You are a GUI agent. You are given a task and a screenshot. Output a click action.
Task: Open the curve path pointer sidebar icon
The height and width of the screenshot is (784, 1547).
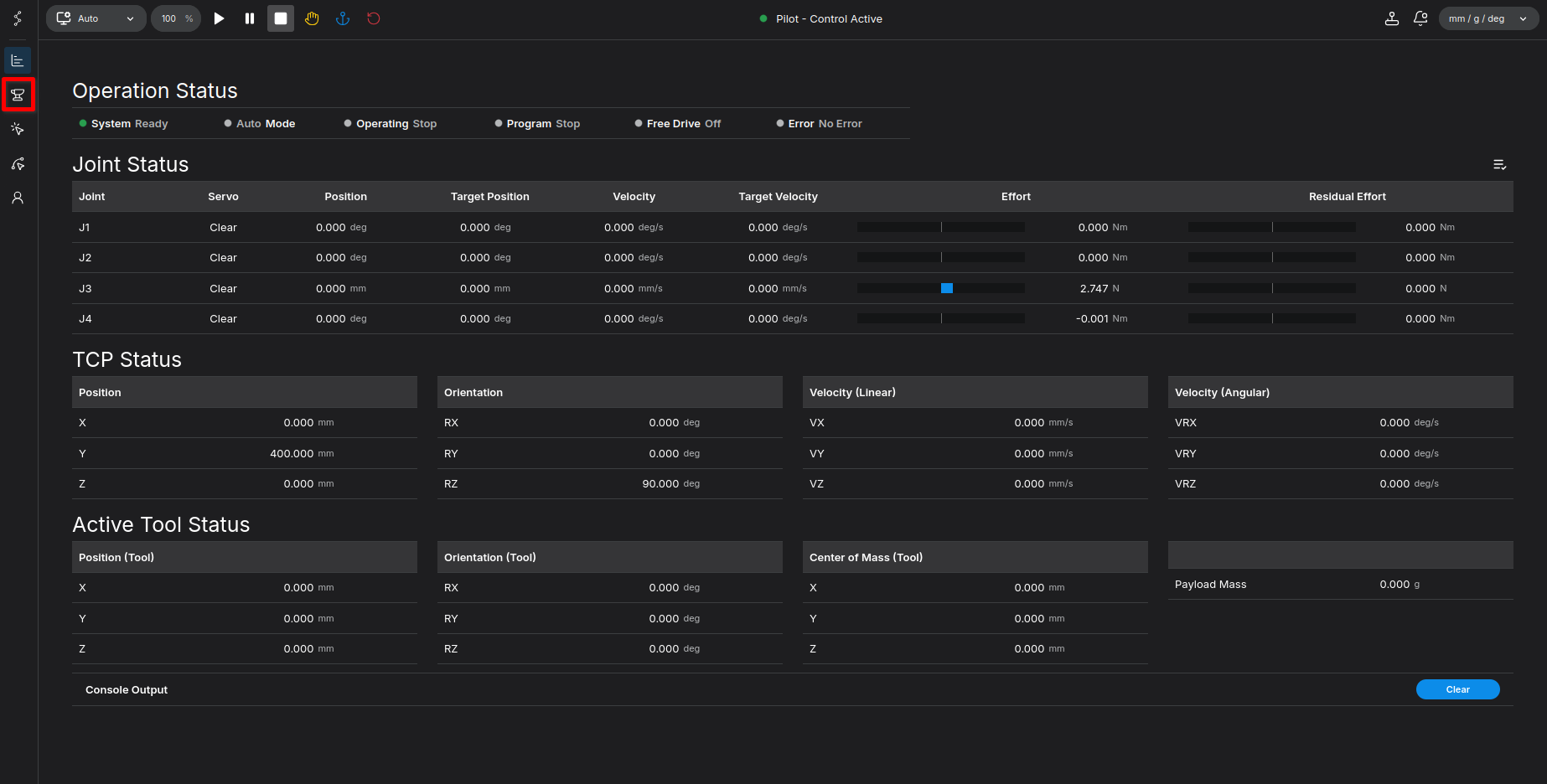coord(18,163)
